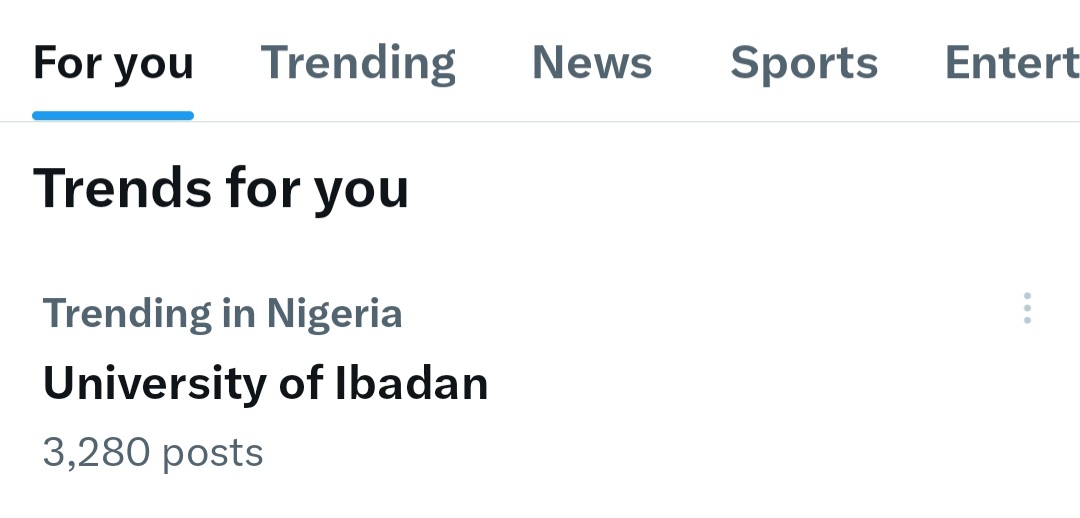1080x518 pixels.
Task: Open the News tab
Action: point(592,63)
